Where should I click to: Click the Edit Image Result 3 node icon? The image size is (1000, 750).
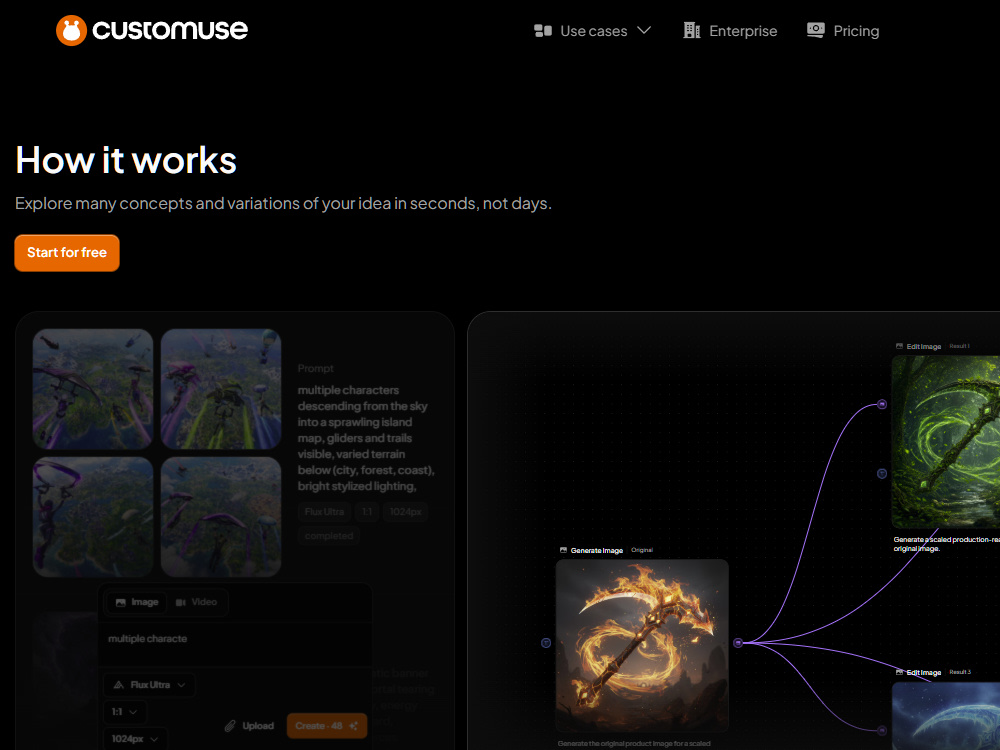(x=899, y=672)
